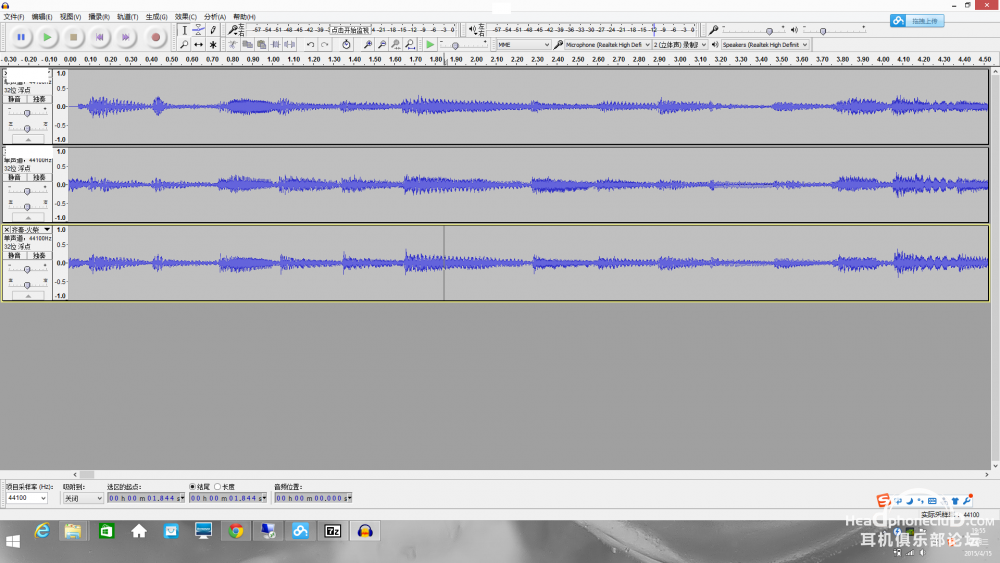Screen dimensions: 1000x563
Task: Close the 齐秦-火柴 track with X
Action: (6, 230)
